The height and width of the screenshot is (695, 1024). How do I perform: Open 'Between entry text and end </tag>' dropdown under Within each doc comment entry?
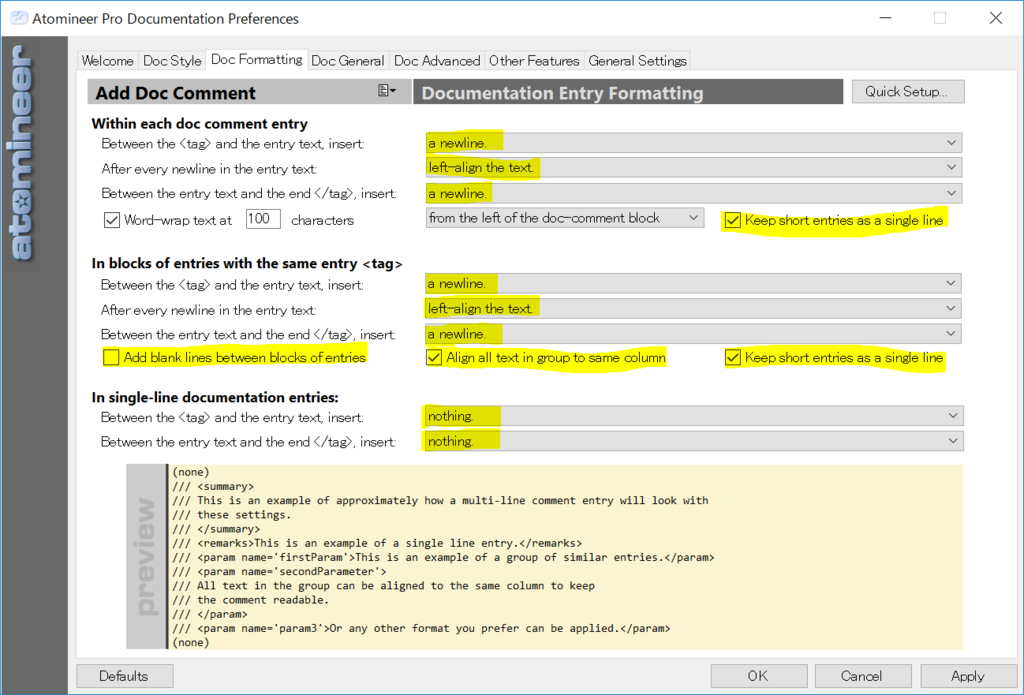point(694,193)
